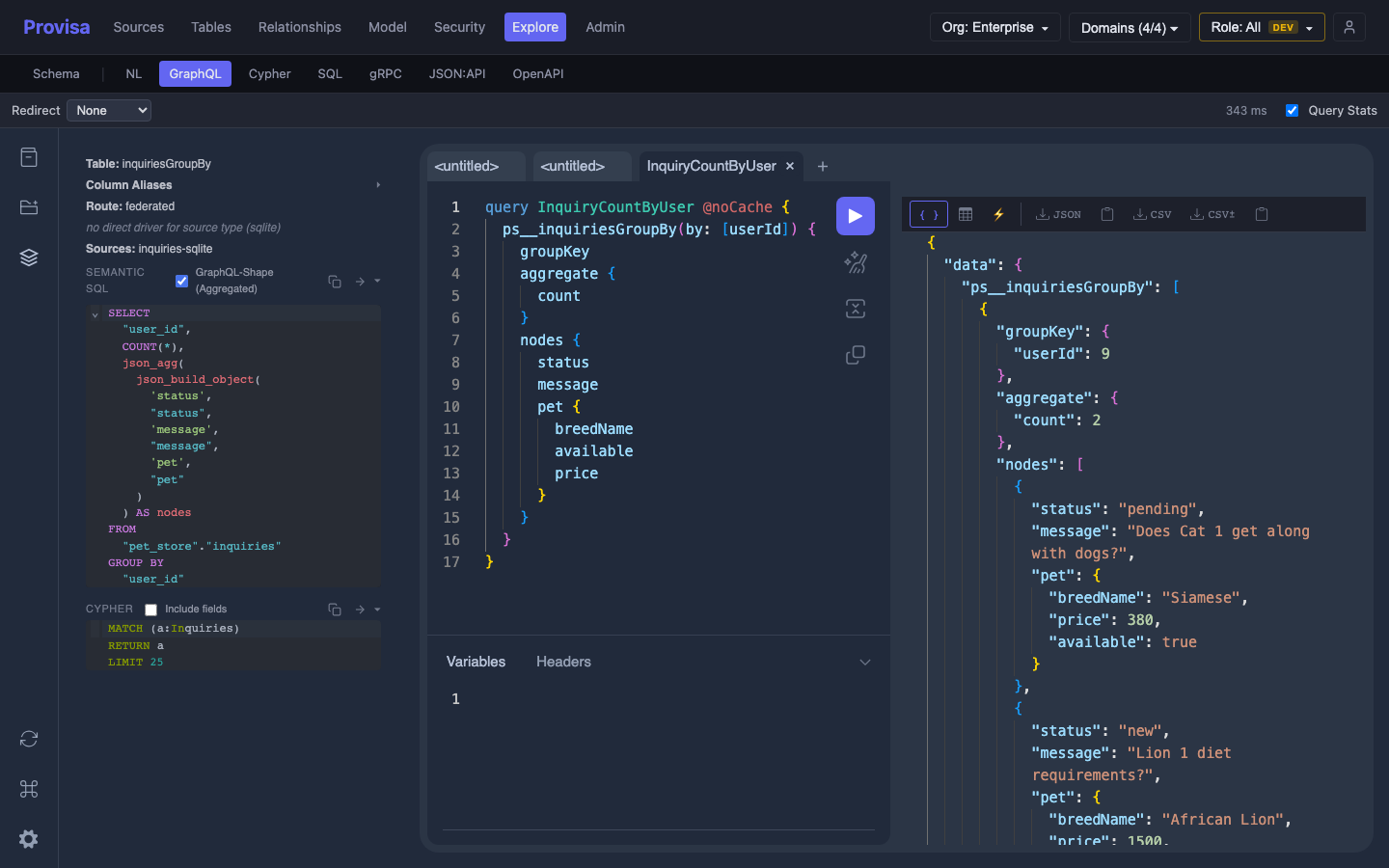Collapse the SELECT SQL block fold arrow
Screen dimensions: 1389x868
(95, 314)
